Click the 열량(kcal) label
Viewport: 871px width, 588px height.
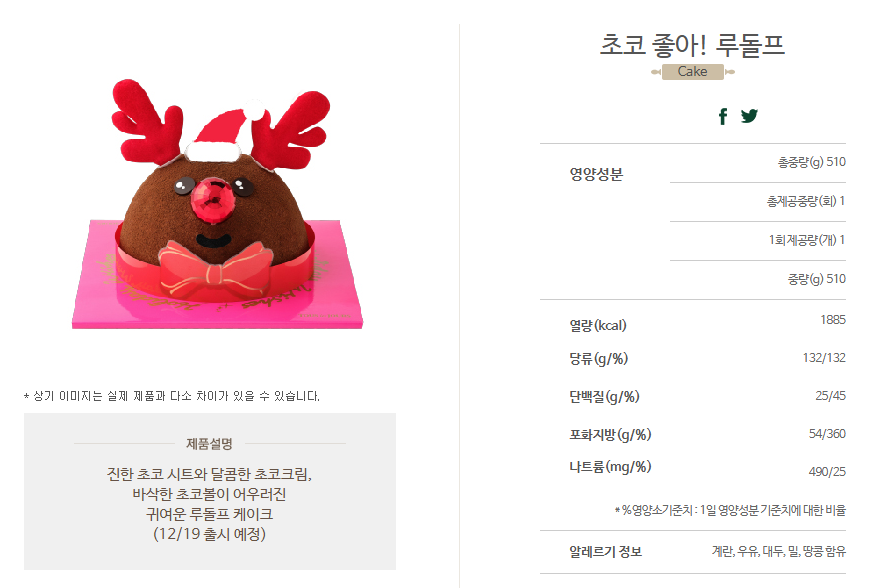coord(598,325)
